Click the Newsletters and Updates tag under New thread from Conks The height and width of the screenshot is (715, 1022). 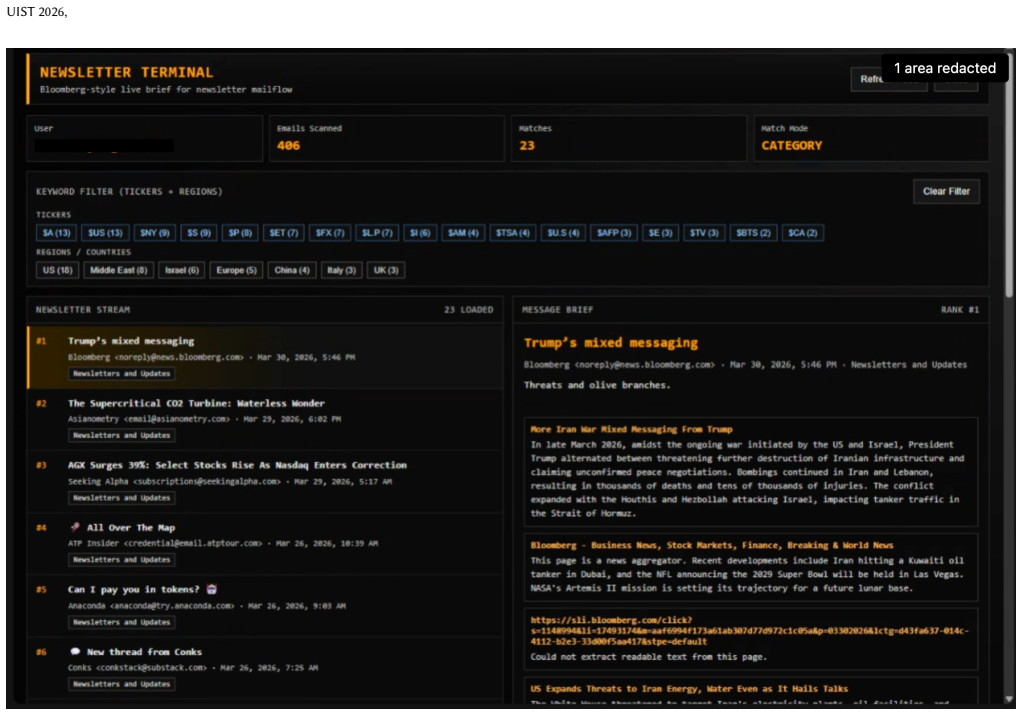point(121,684)
